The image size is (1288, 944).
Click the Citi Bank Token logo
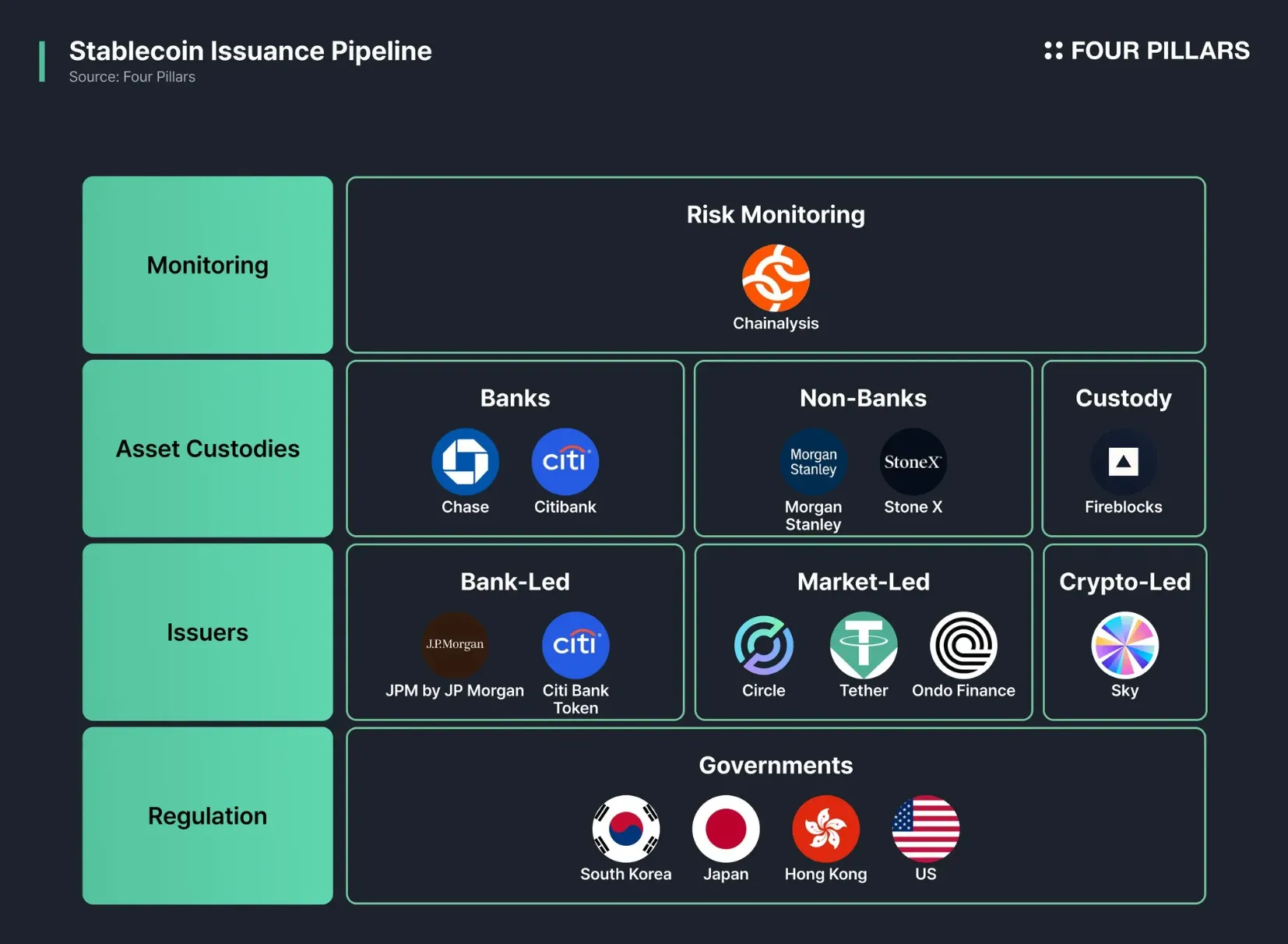click(575, 645)
